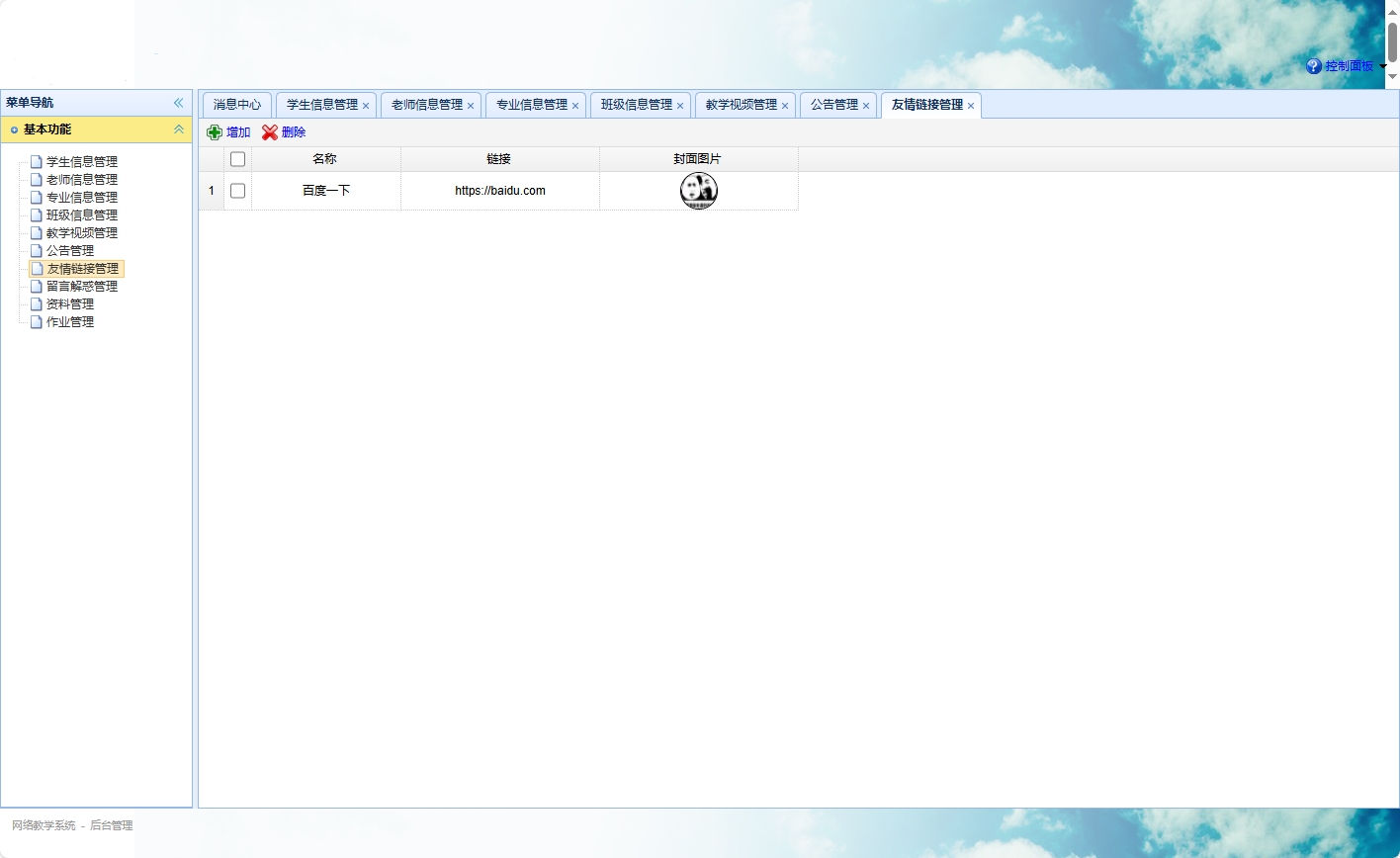This screenshot has width=1400, height=858.
Task: Check the box for the 百度一下 row
Action: tap(237, 191)
